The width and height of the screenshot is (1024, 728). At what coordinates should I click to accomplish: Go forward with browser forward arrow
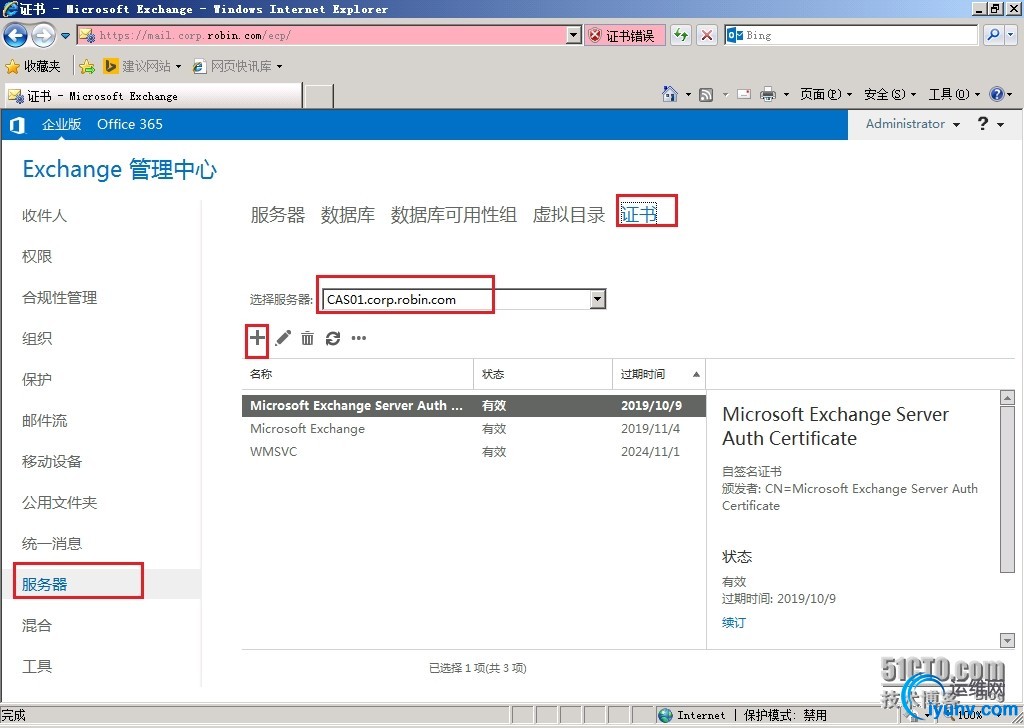43,35
